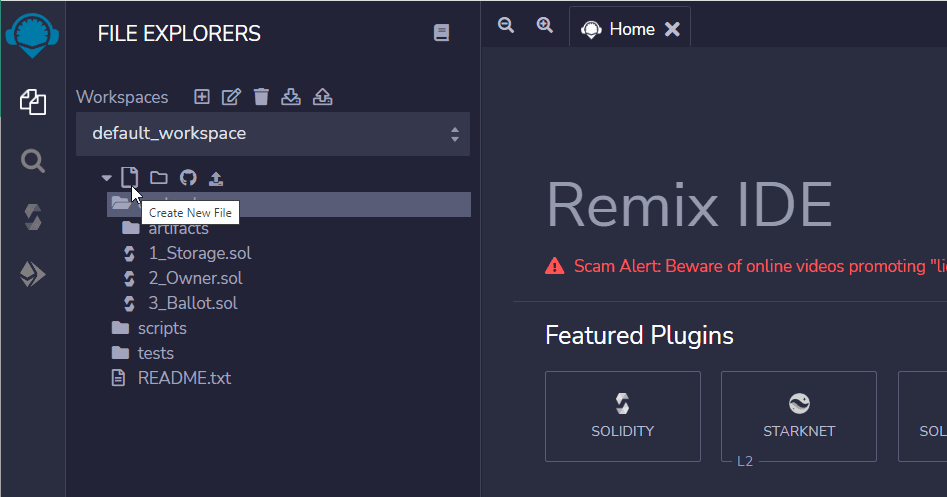This screenshot has height=497, width=947.
Task: Open the Solidity compiler panel
Action: click(33, 217)
